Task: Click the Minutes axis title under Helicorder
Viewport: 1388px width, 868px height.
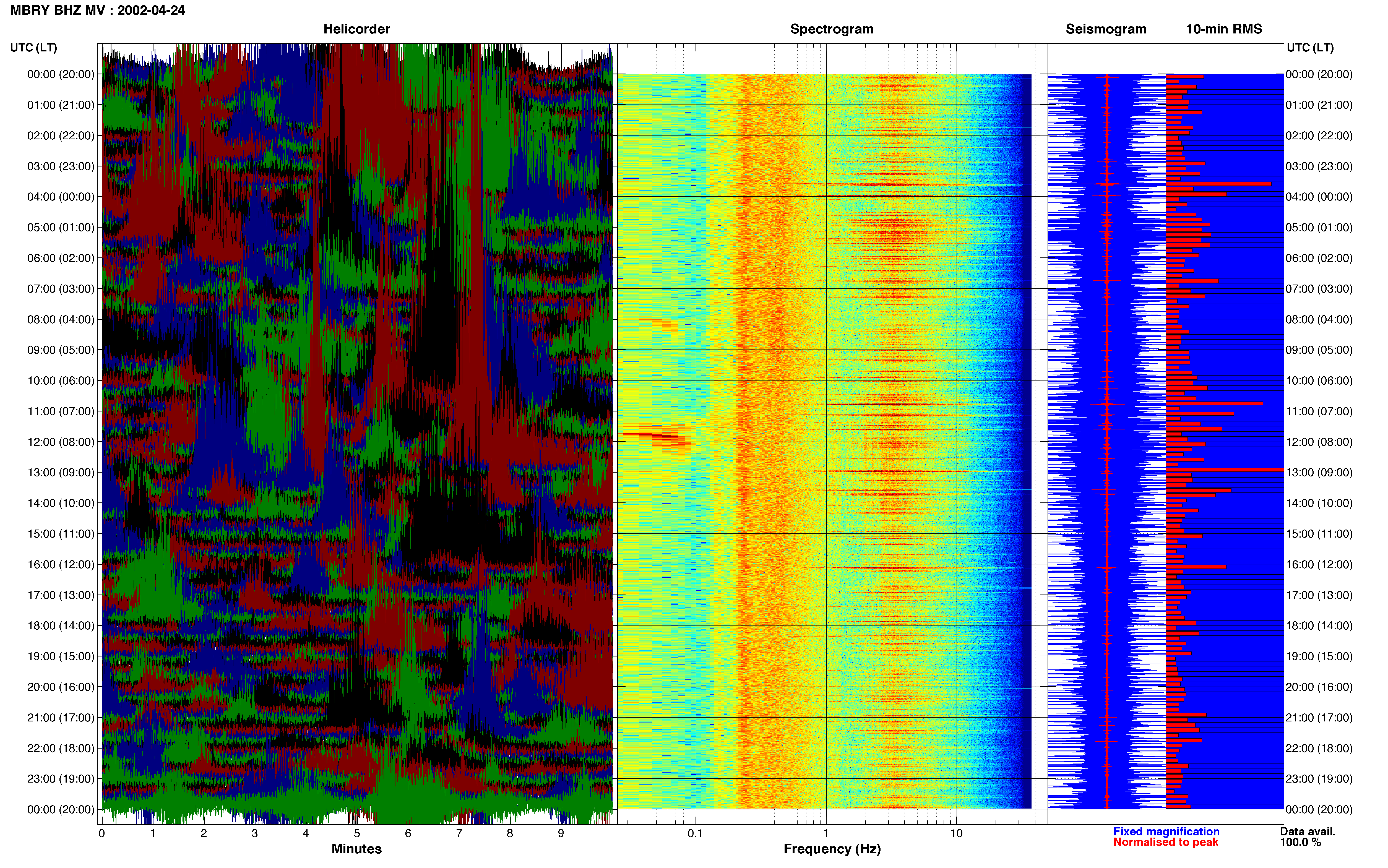Action: (x=356, y=849)
